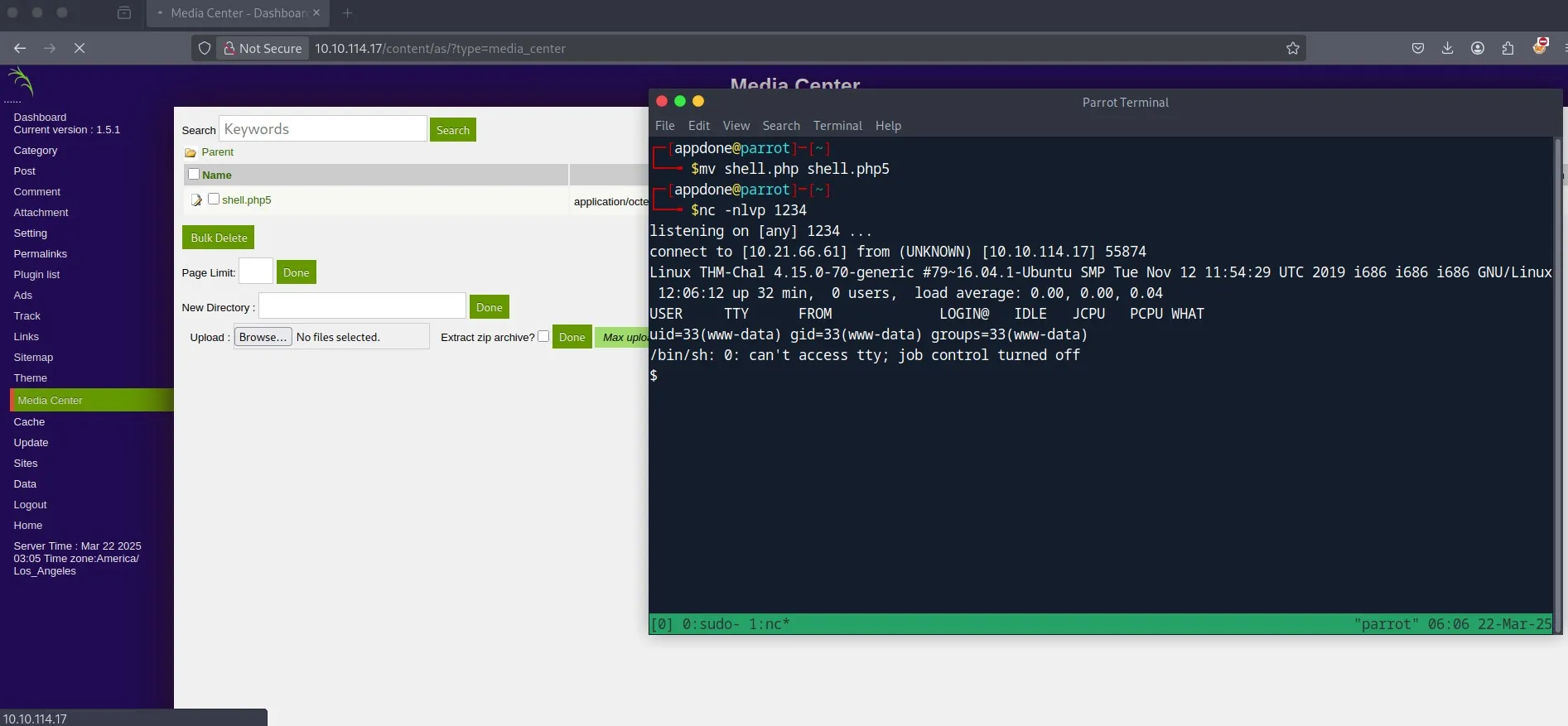Open Comment in the sidebar
This screenshot has width=1568, height=726.
(x=37, y=192)
